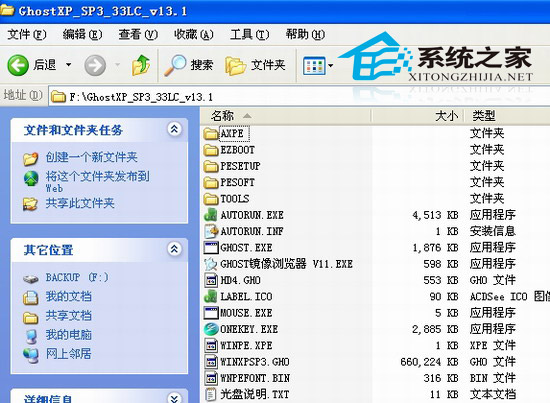Screen dimensions: 550x403
Task: Select the GHOST.EXE file icon
Action: (x=211, y=248)
